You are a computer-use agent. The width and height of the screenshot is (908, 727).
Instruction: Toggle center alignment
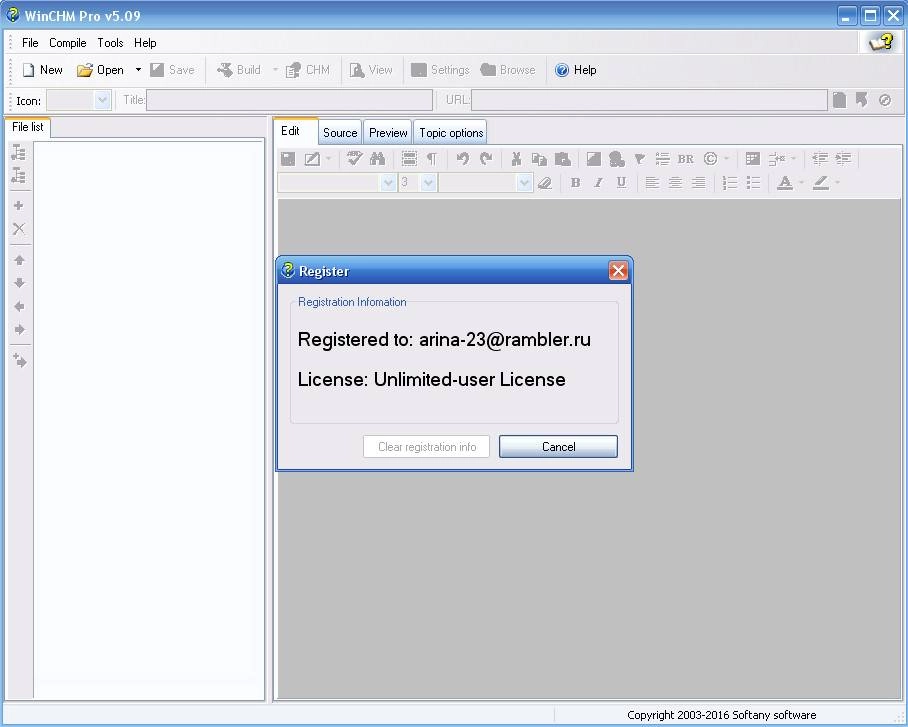point(675,183)
